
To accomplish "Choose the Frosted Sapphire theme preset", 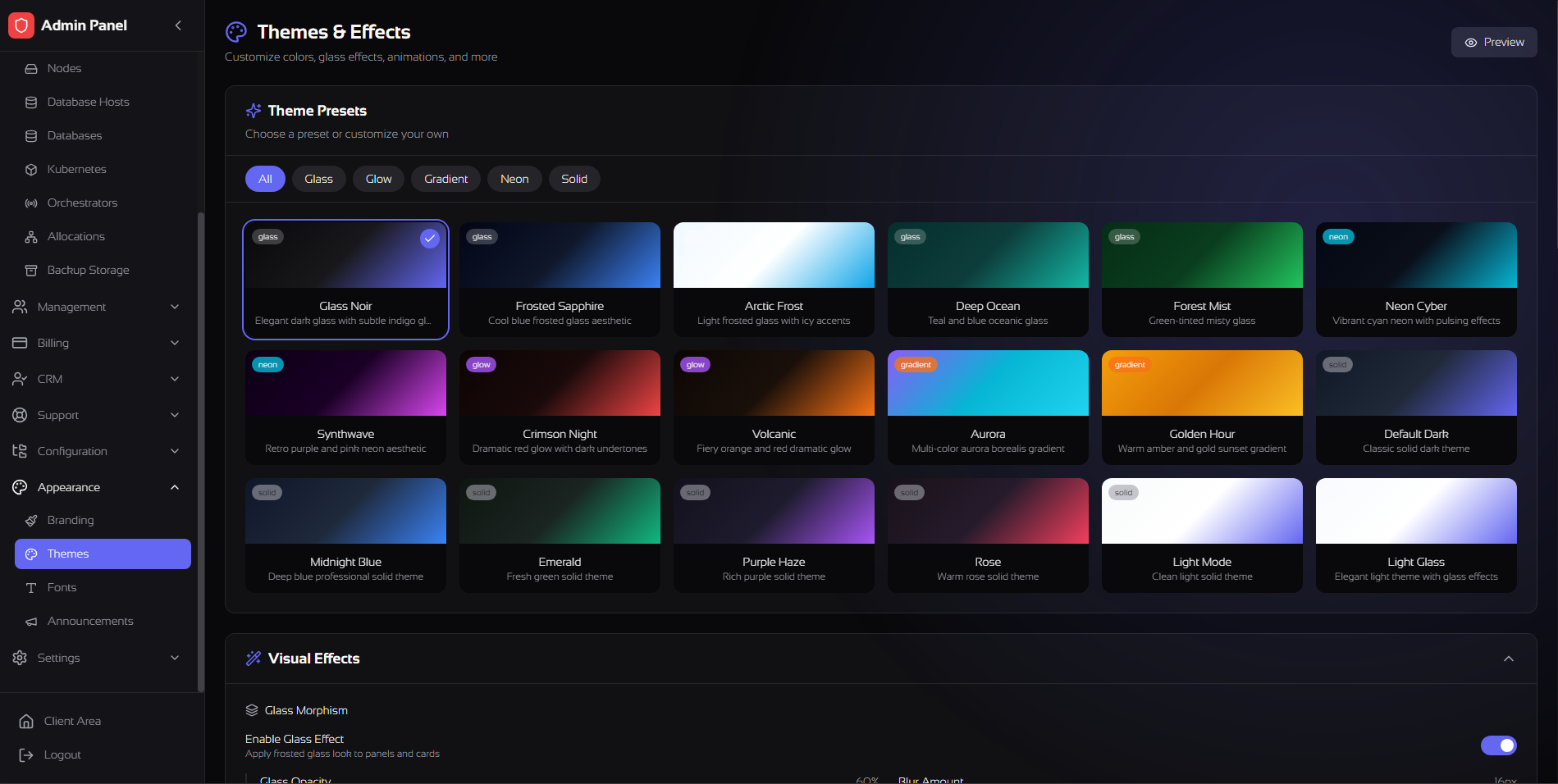I will (560, 280).
